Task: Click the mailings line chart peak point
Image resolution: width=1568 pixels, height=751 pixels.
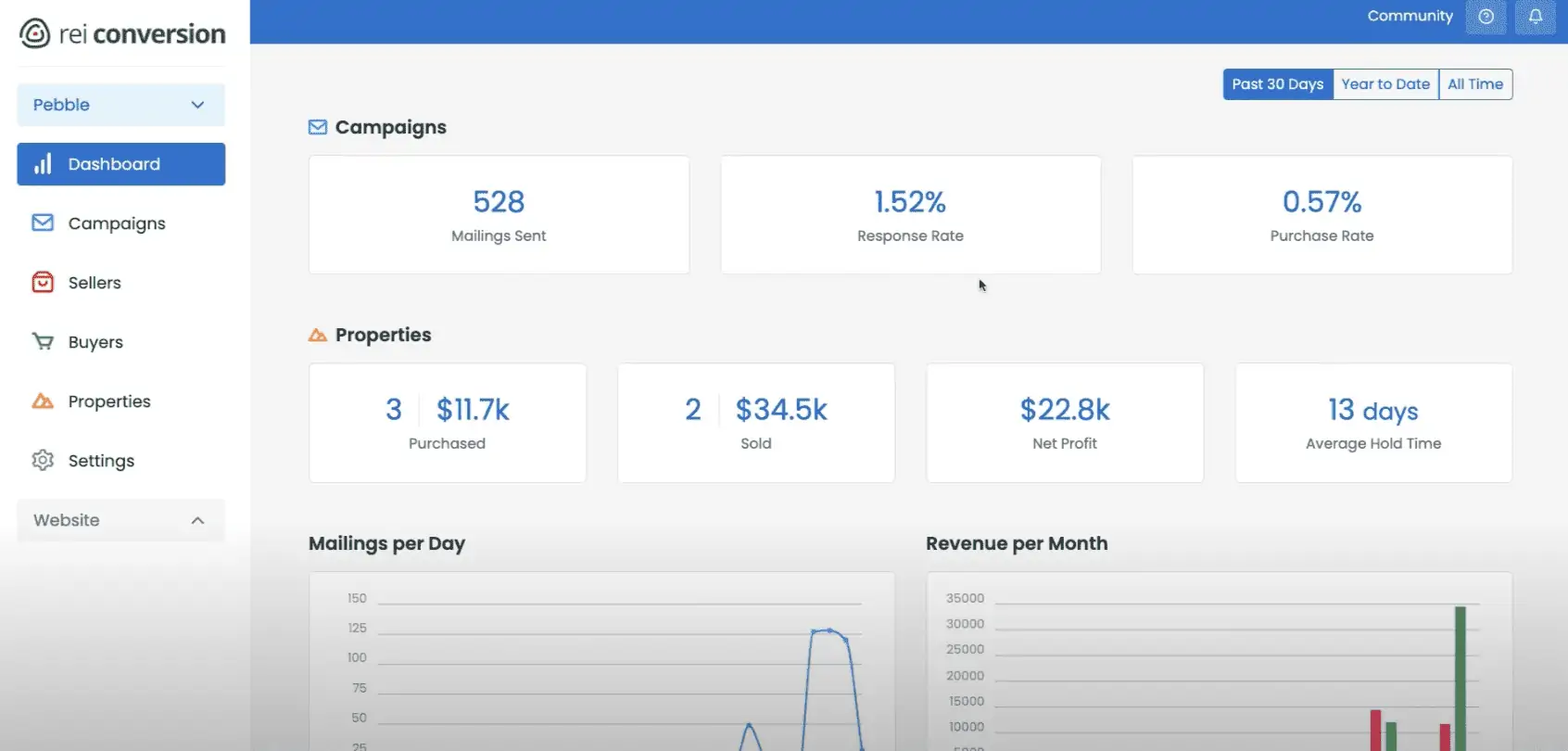Action: pos(828,630)
